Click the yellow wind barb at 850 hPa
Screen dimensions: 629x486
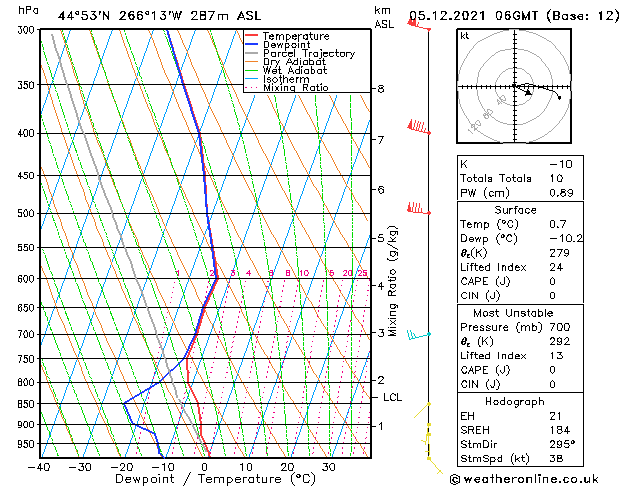pyautogui.click(x=422, y=410)
